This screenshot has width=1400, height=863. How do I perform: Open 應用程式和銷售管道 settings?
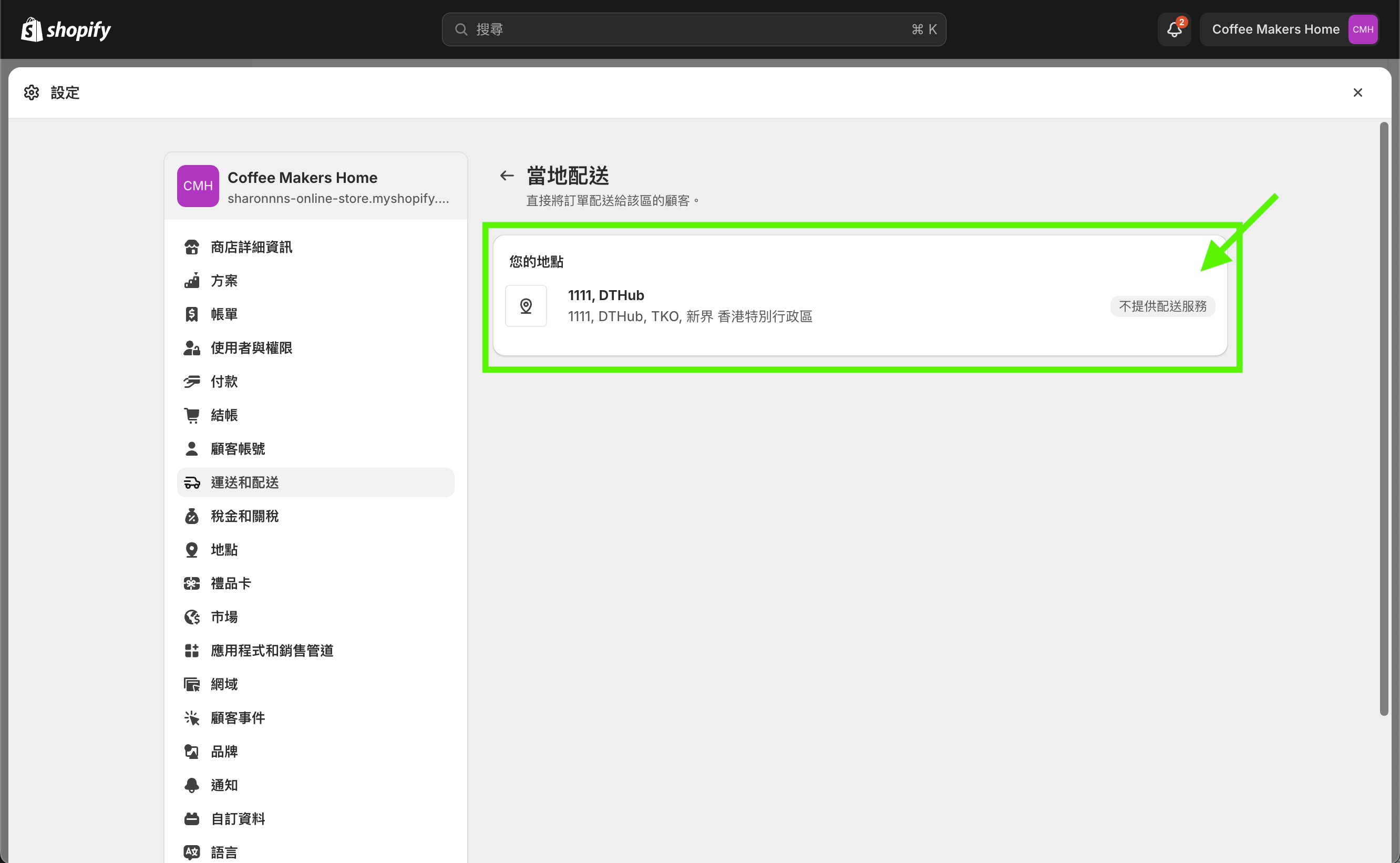click(x=316, y=651)
